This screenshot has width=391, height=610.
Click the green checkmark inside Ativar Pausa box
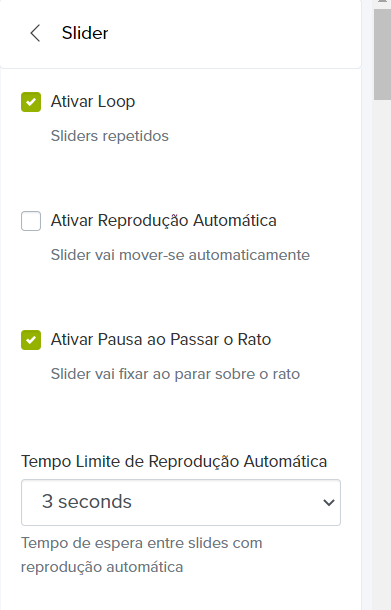click(31, 340)
